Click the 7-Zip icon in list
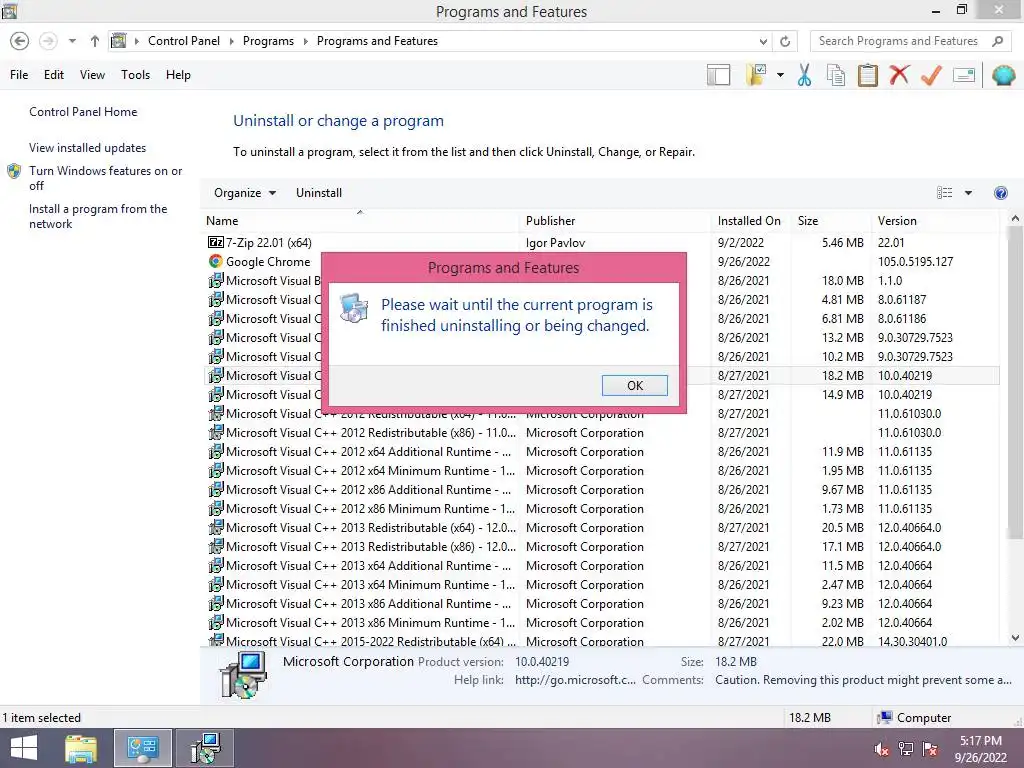The height and width of the screenshot is (768, 1024). point(216,242)
